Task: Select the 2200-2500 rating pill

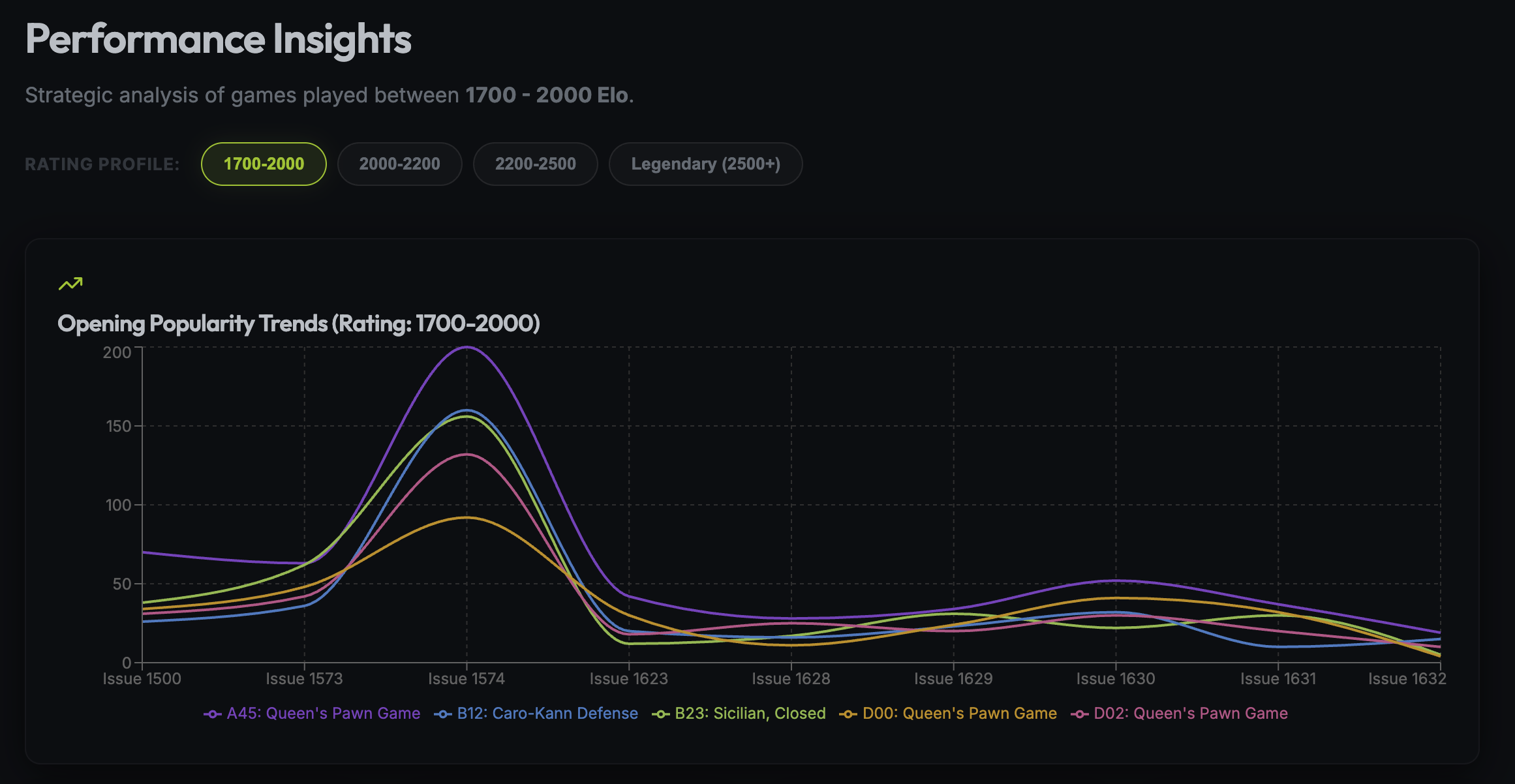Action: [x=535, y=164]
